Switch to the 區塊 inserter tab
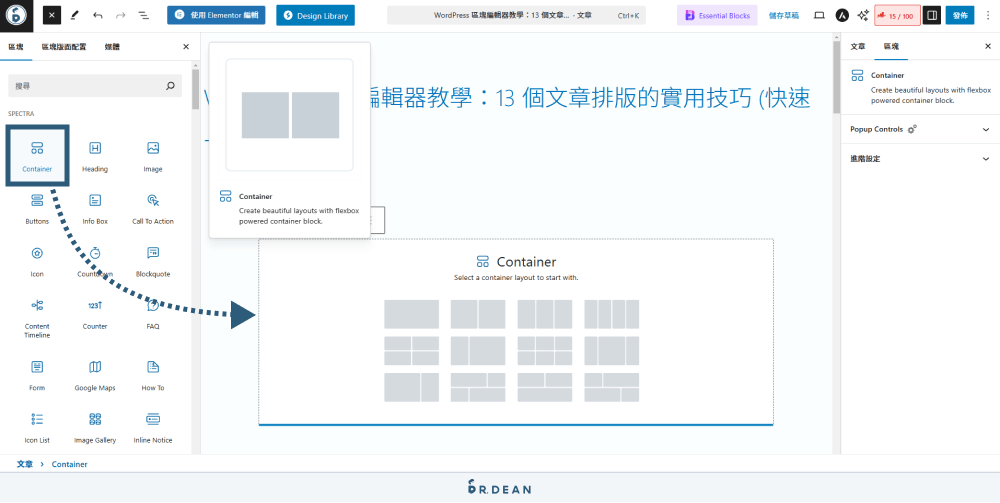Viewport: 1000px width, 503px height. [15, 47]
